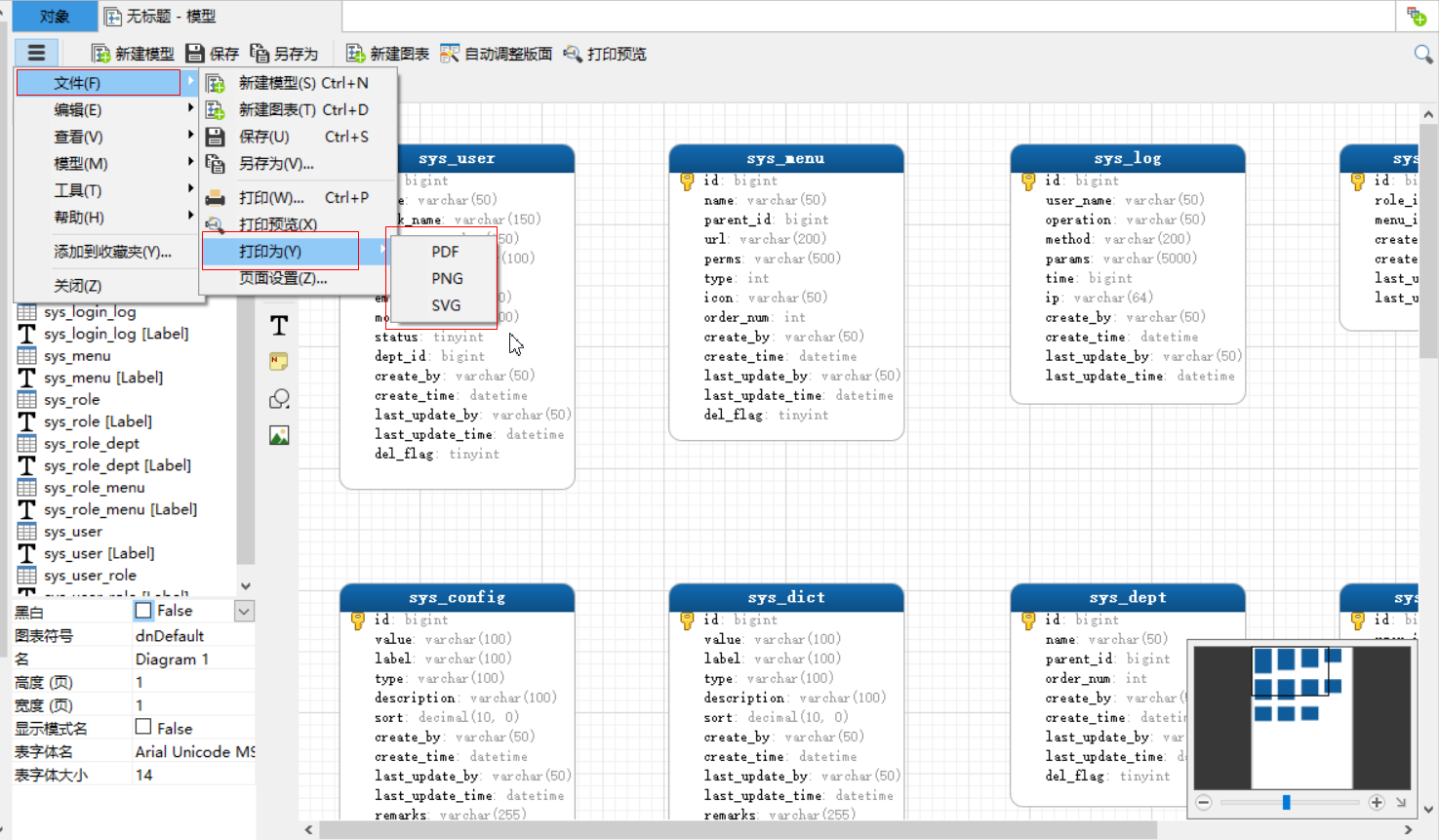Click table icon beside sys_login_log
The image size is (1439, 840).
26,312
